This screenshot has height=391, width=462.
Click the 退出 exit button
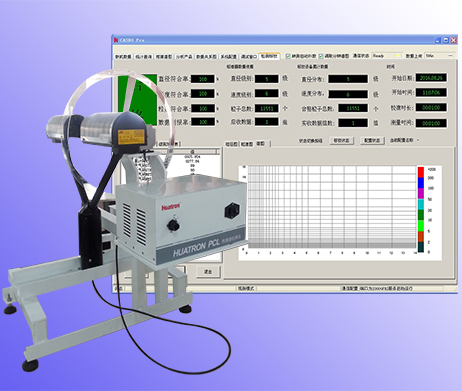(x=208, y=272)
